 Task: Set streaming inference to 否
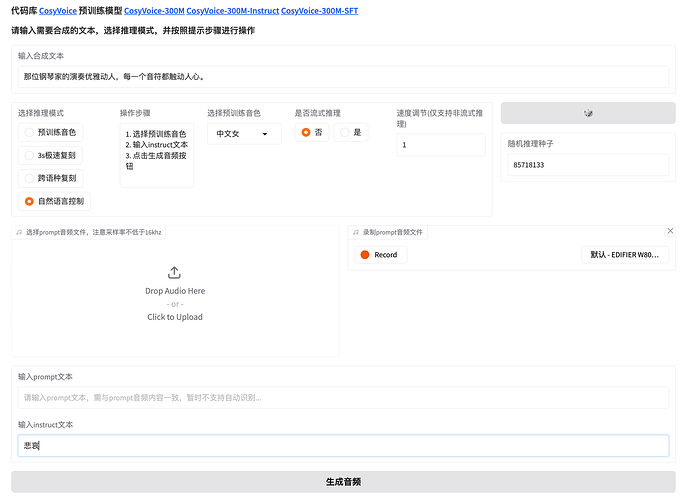[306, 132]
